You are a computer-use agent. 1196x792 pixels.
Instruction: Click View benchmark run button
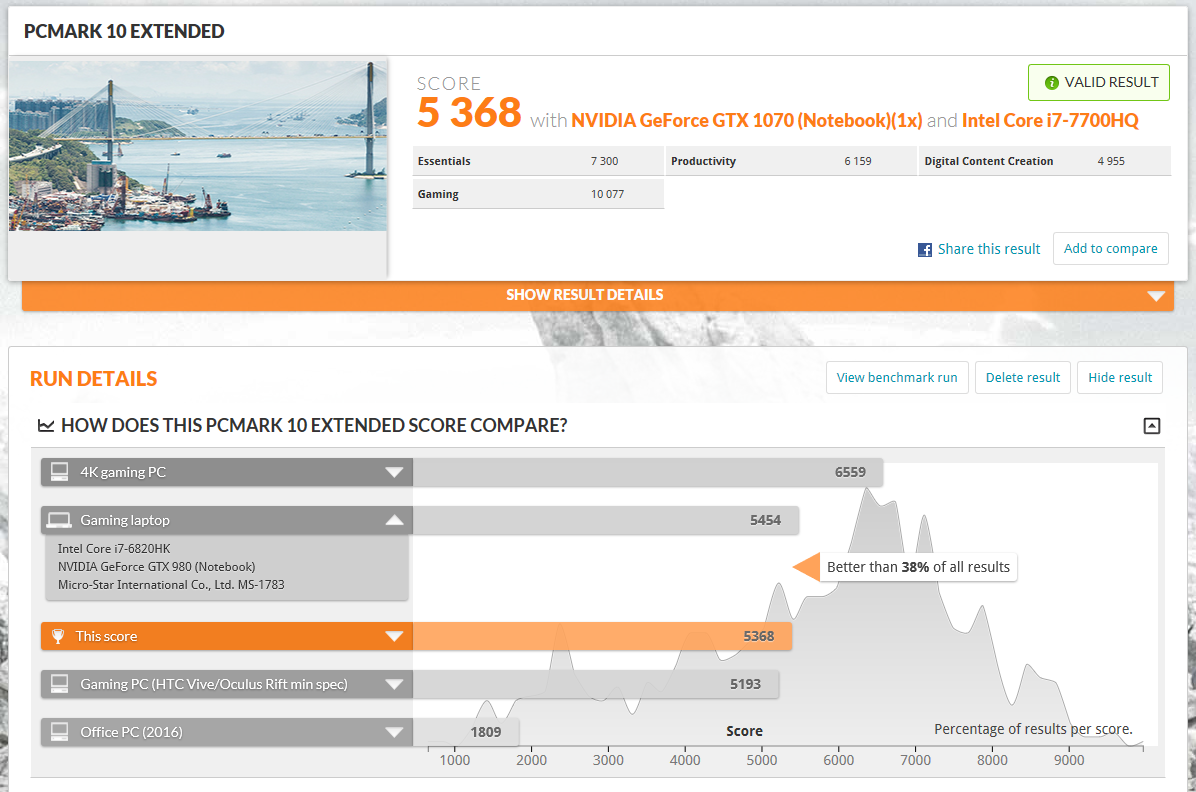tap(897, 378)
